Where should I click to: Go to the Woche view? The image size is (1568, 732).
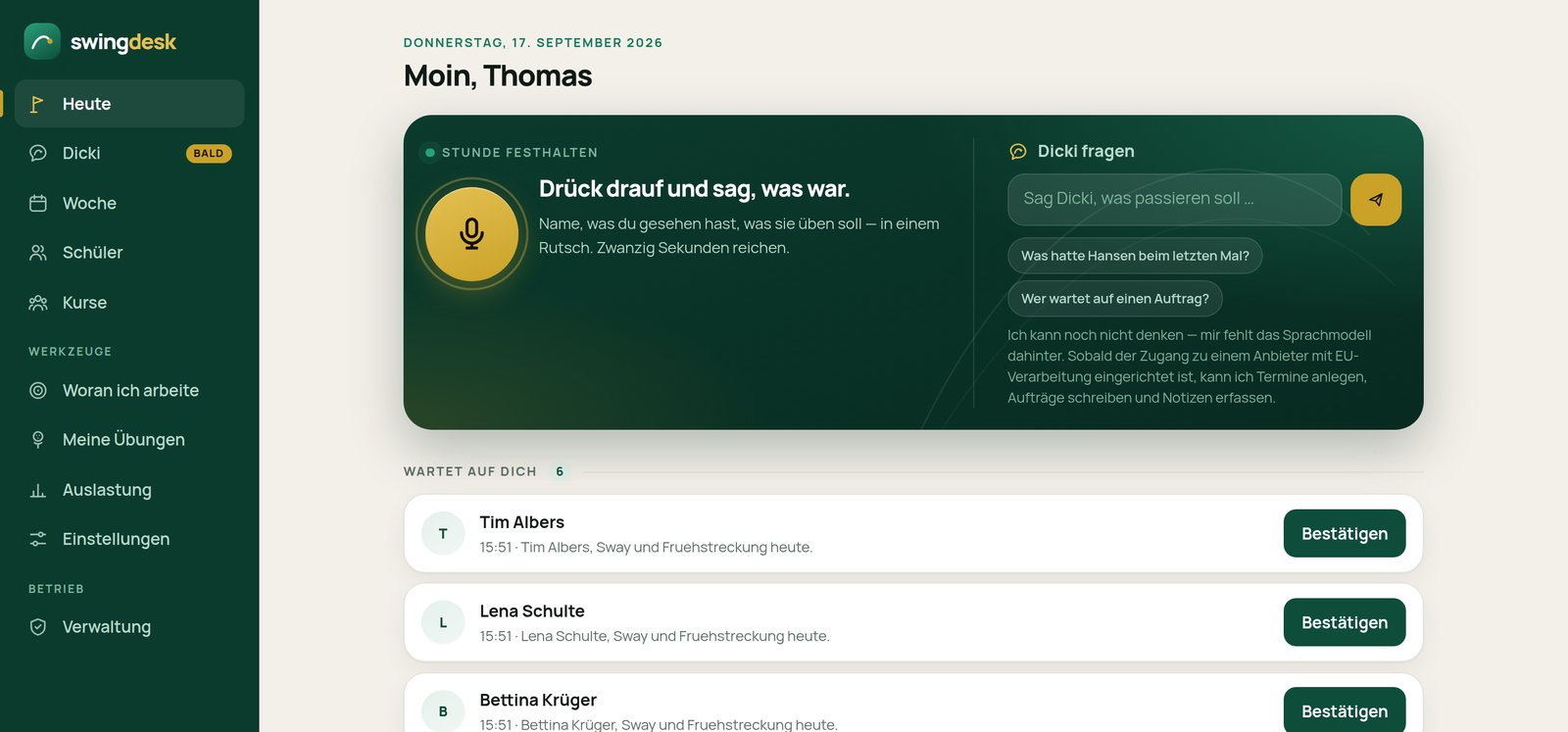[x=129, y=203]
